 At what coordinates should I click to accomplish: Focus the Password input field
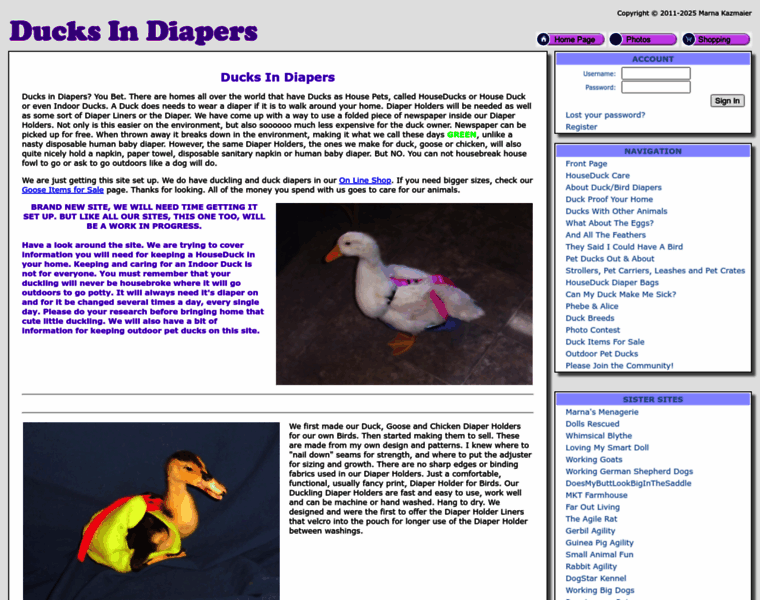656,87
